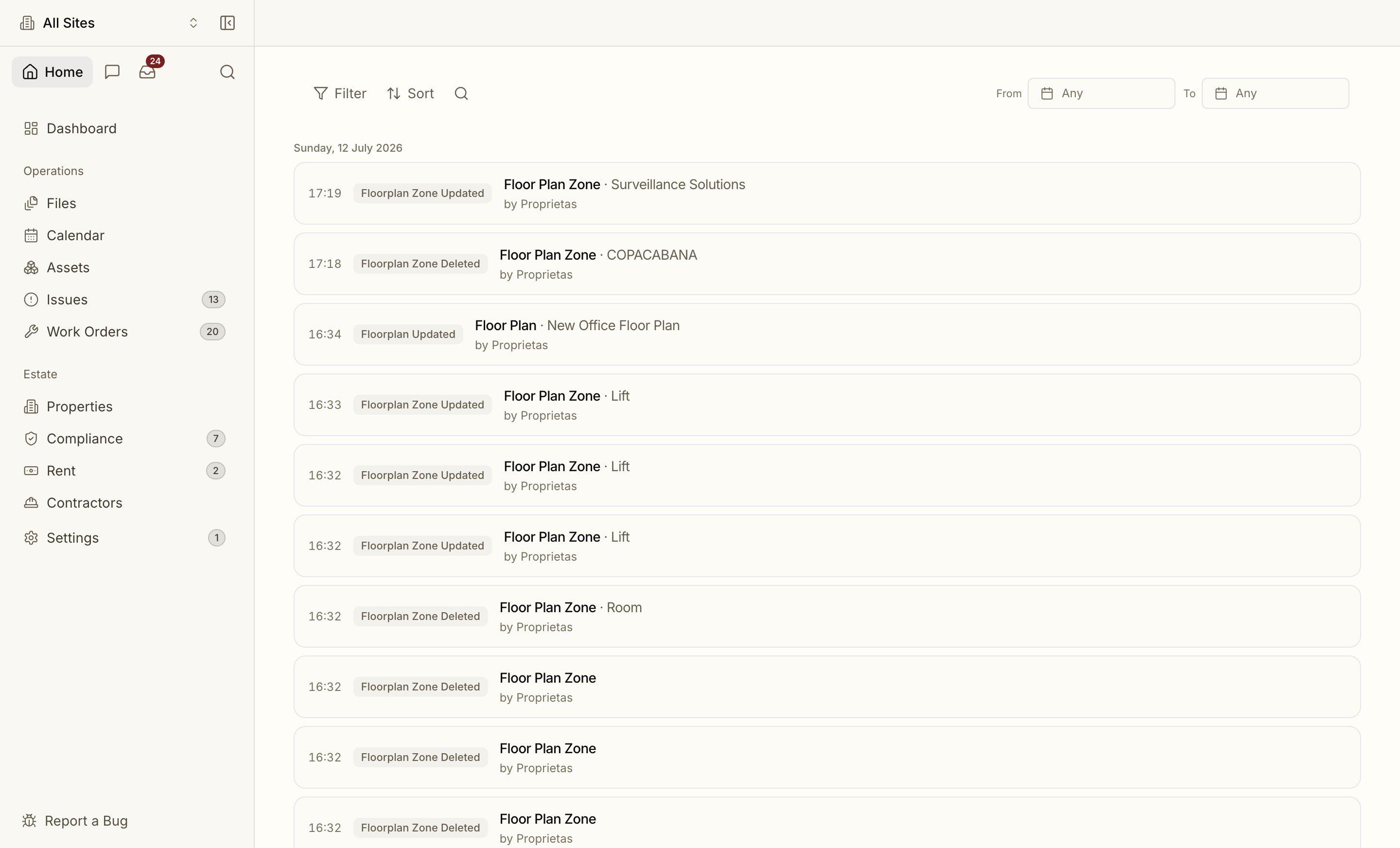Image resolution: width=1400 pixels, height=848 pixels.
Task: Set the To date field
Action: click(1275, 93)
